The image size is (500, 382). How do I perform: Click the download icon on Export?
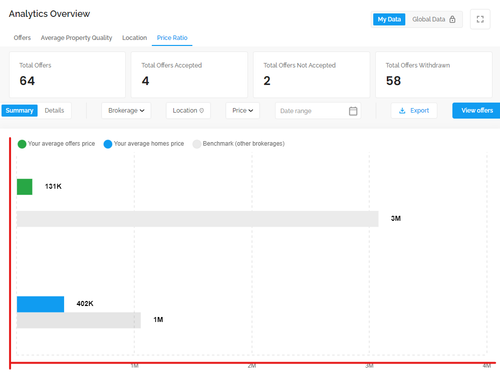click(402, 111)
